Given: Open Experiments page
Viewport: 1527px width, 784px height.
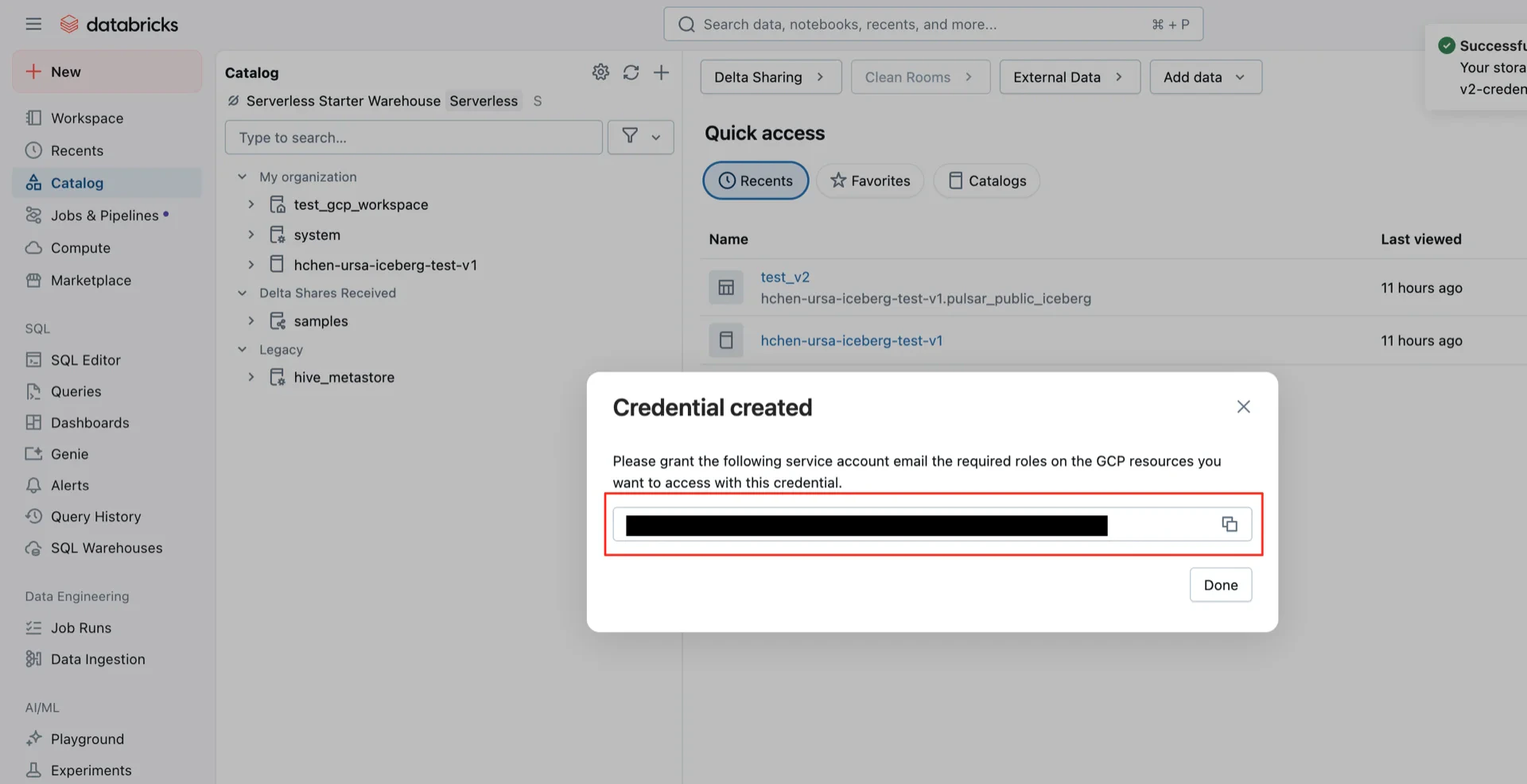Looking at the screenshot, I should click(107, 770).
